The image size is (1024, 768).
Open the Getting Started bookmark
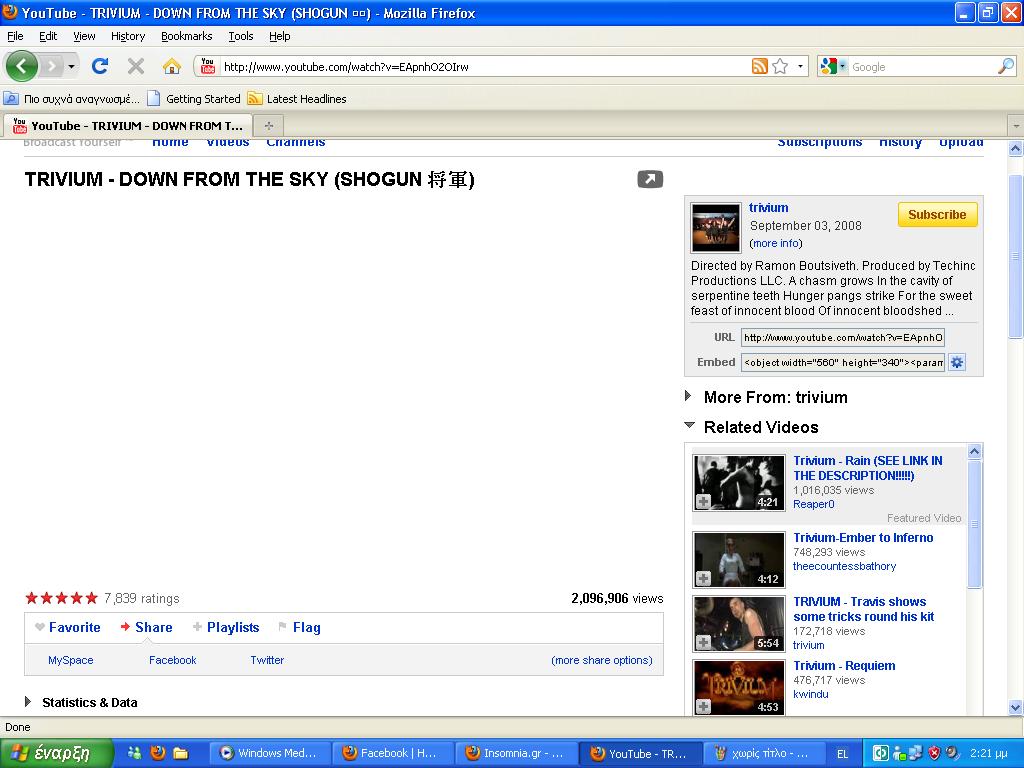194,99
